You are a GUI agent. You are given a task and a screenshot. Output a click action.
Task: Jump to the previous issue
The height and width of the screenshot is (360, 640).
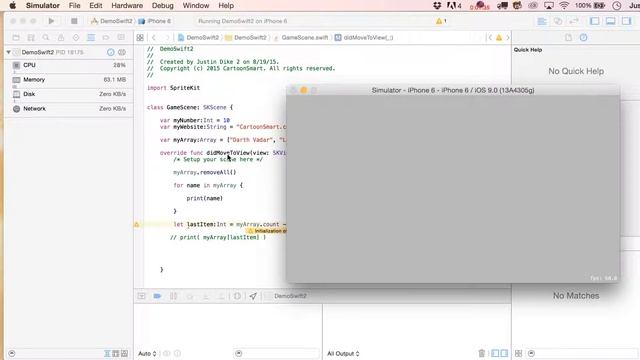pyautogui.click(x=490, y=38)
